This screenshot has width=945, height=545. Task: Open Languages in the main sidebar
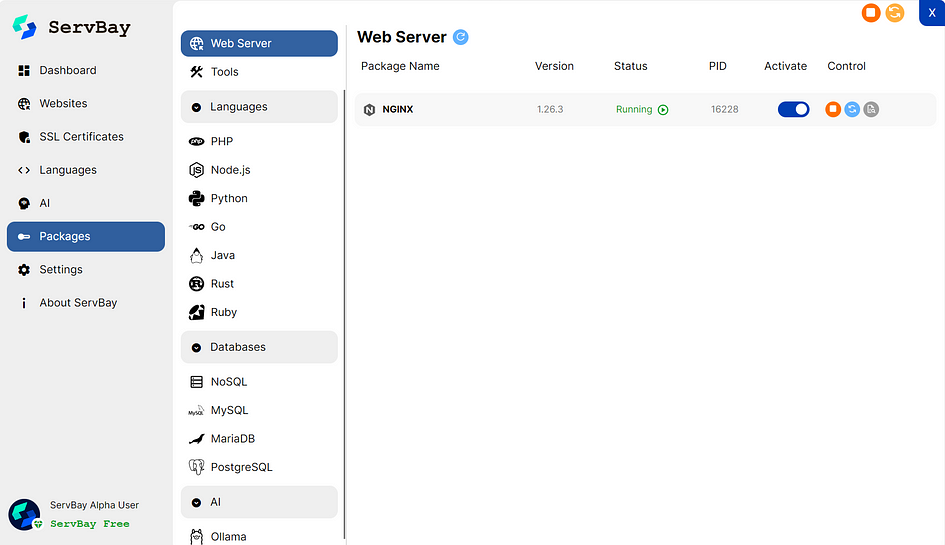coord(86,170)
